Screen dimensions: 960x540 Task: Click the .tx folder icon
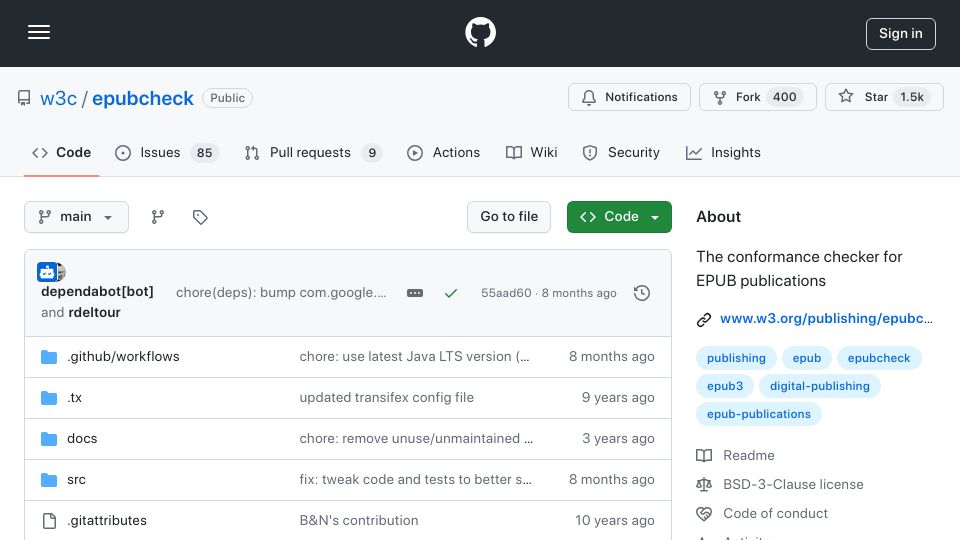[49, 397]
